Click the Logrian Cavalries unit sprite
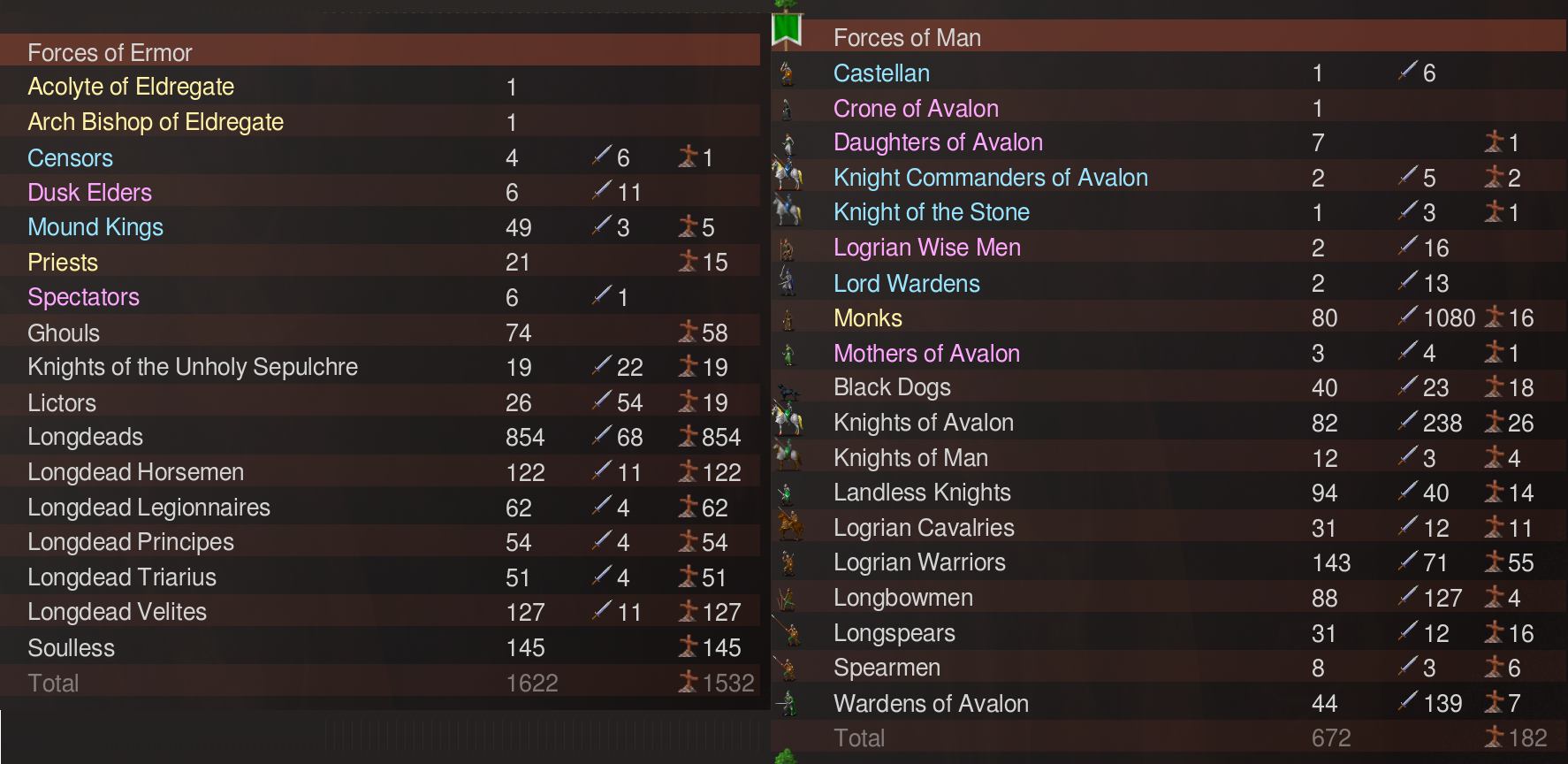The height and width of the screenshot is (764, 1568). coord(789,526)
